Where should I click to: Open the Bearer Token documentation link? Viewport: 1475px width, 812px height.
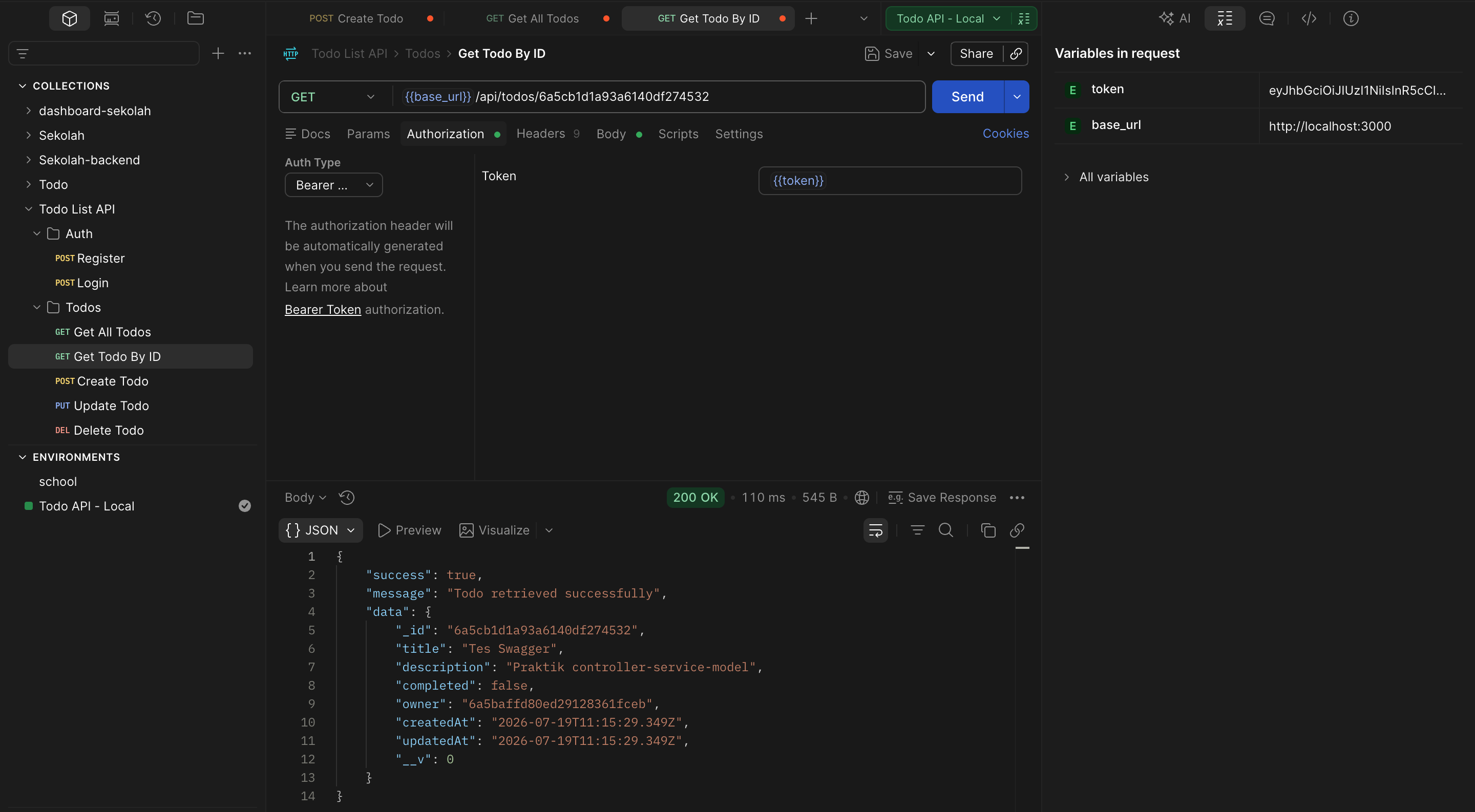tap(323, 310)
